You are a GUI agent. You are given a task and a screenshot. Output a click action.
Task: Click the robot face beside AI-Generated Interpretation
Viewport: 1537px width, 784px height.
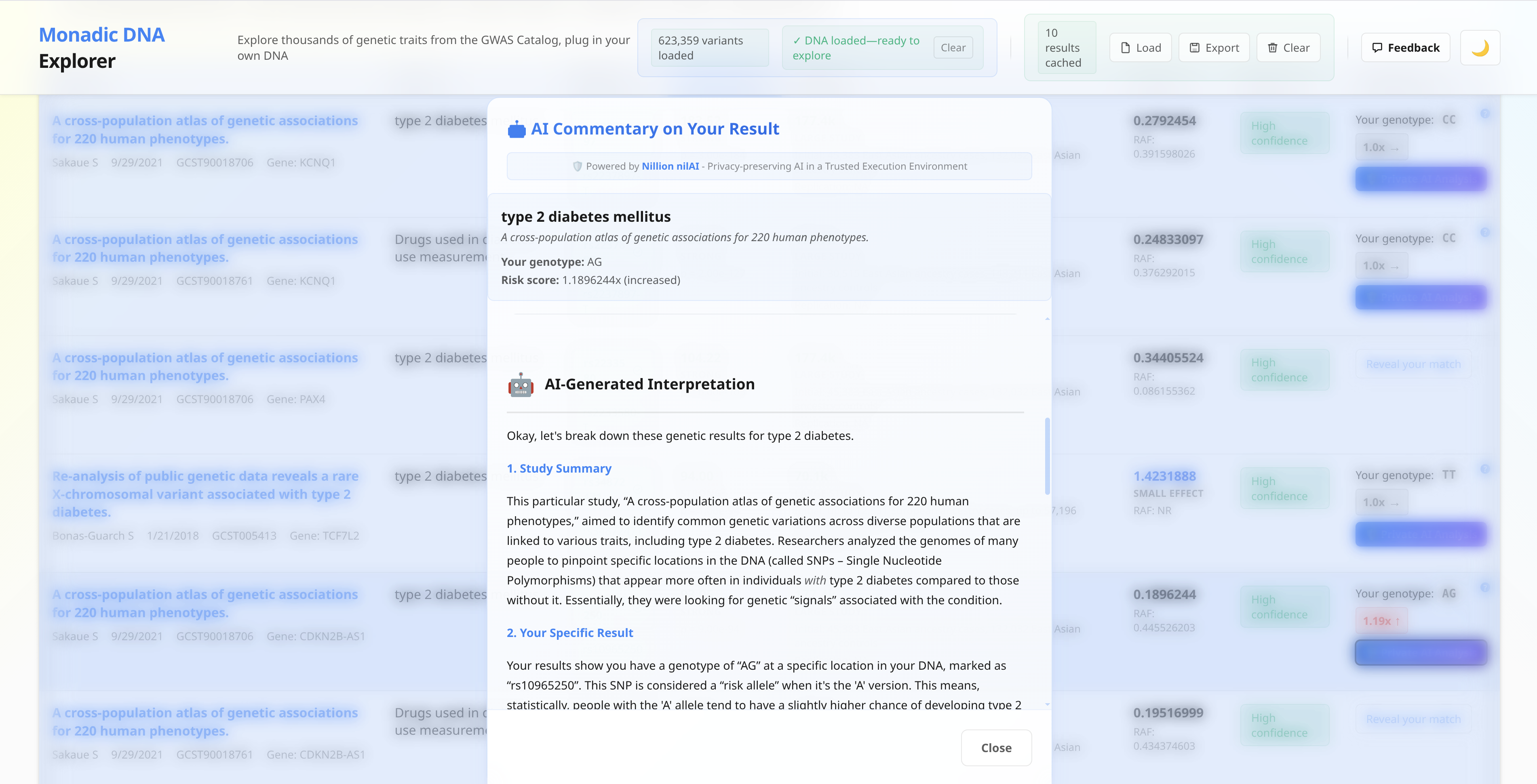[x=521, y=385]
